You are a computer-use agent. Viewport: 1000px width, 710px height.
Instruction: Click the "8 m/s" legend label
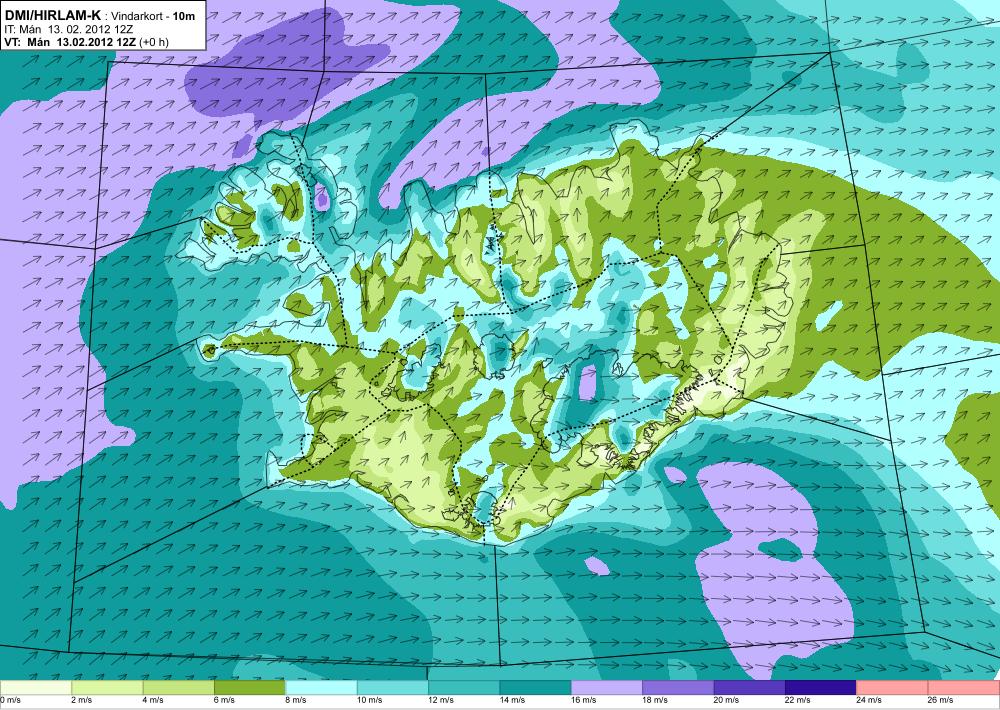tap(296, 700)
